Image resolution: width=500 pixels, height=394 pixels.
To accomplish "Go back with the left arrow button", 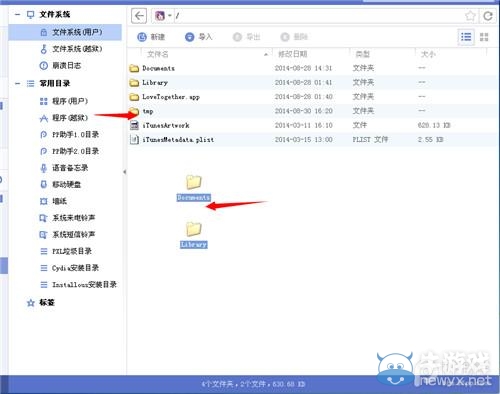I will pyautogui.click(x=139, y=16).
